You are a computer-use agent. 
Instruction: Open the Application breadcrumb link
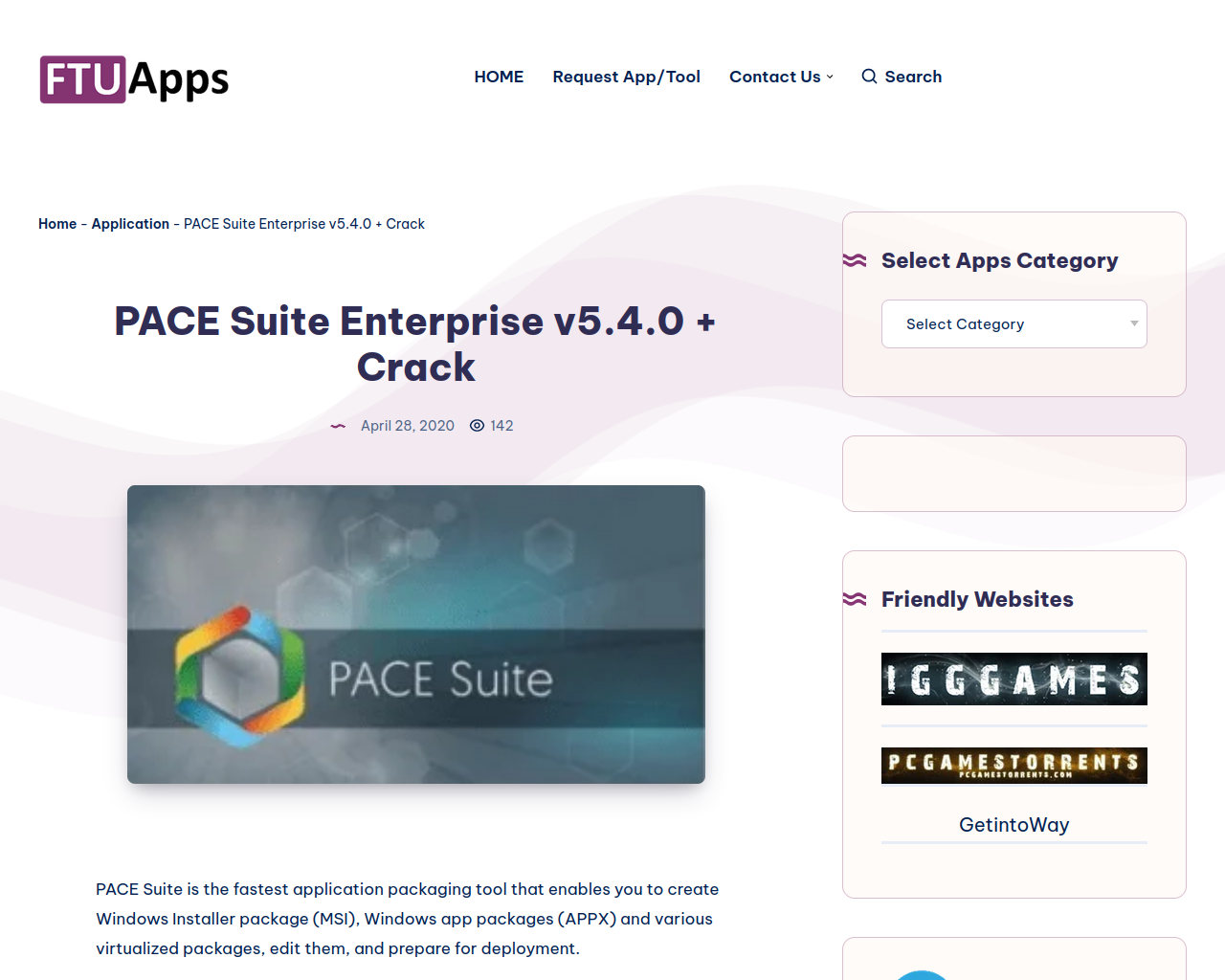[130, 224]
